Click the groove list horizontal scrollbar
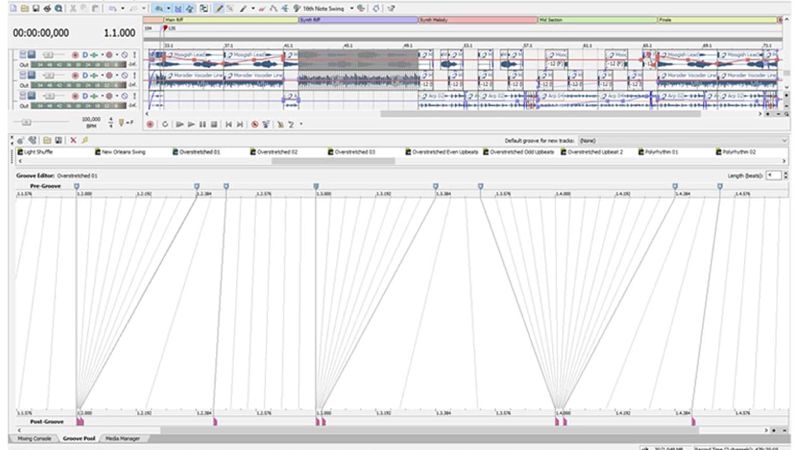800x450 pixels. tap(333, 161)
